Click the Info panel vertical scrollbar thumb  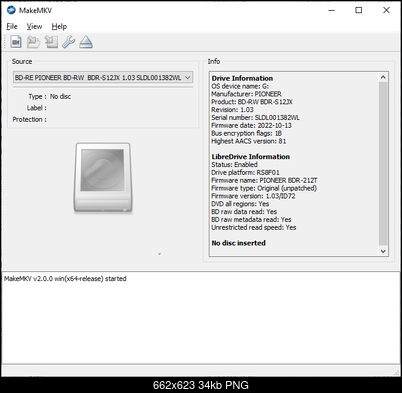[383, 163]
